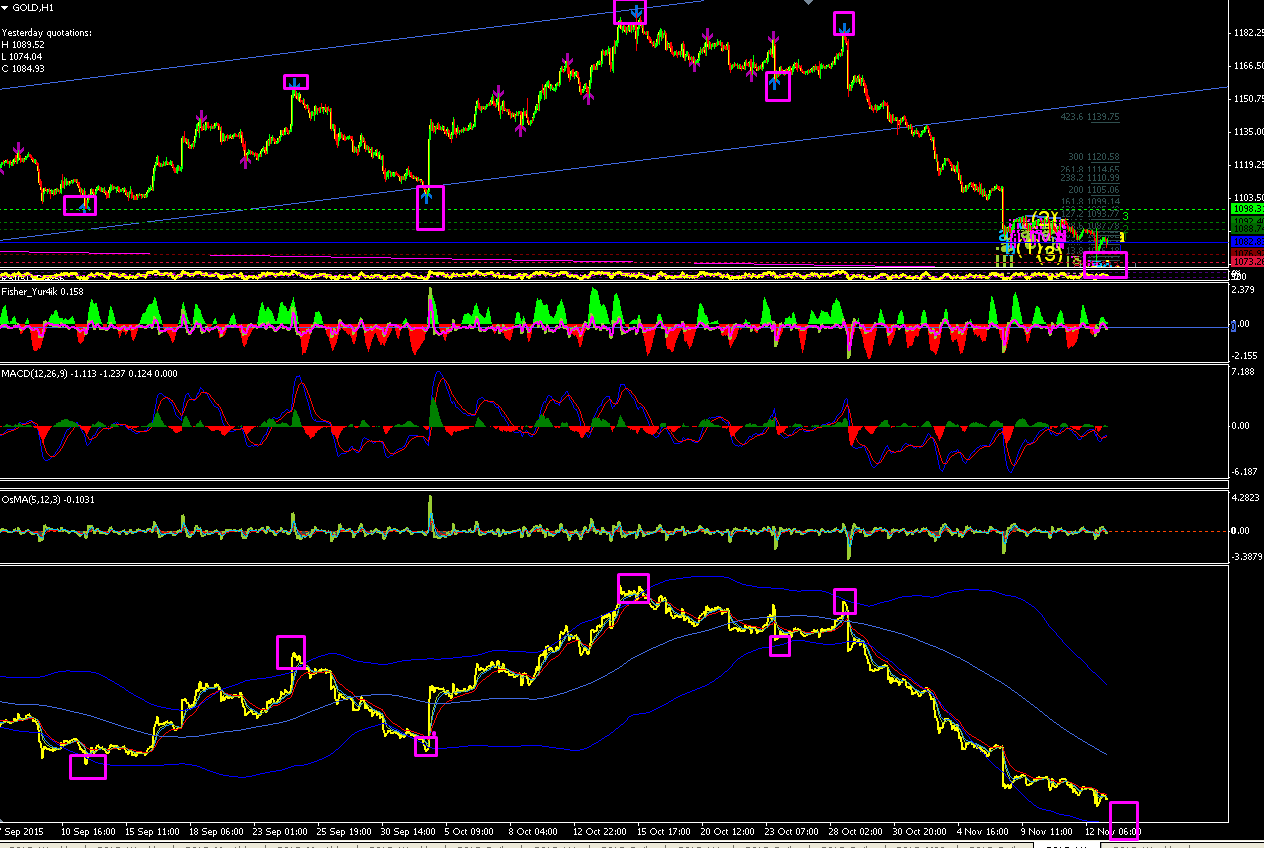The image size is (1264, 848).
Task: Click the 'L 1074.04' yesterday low value
Action: [x=23, y=57]
